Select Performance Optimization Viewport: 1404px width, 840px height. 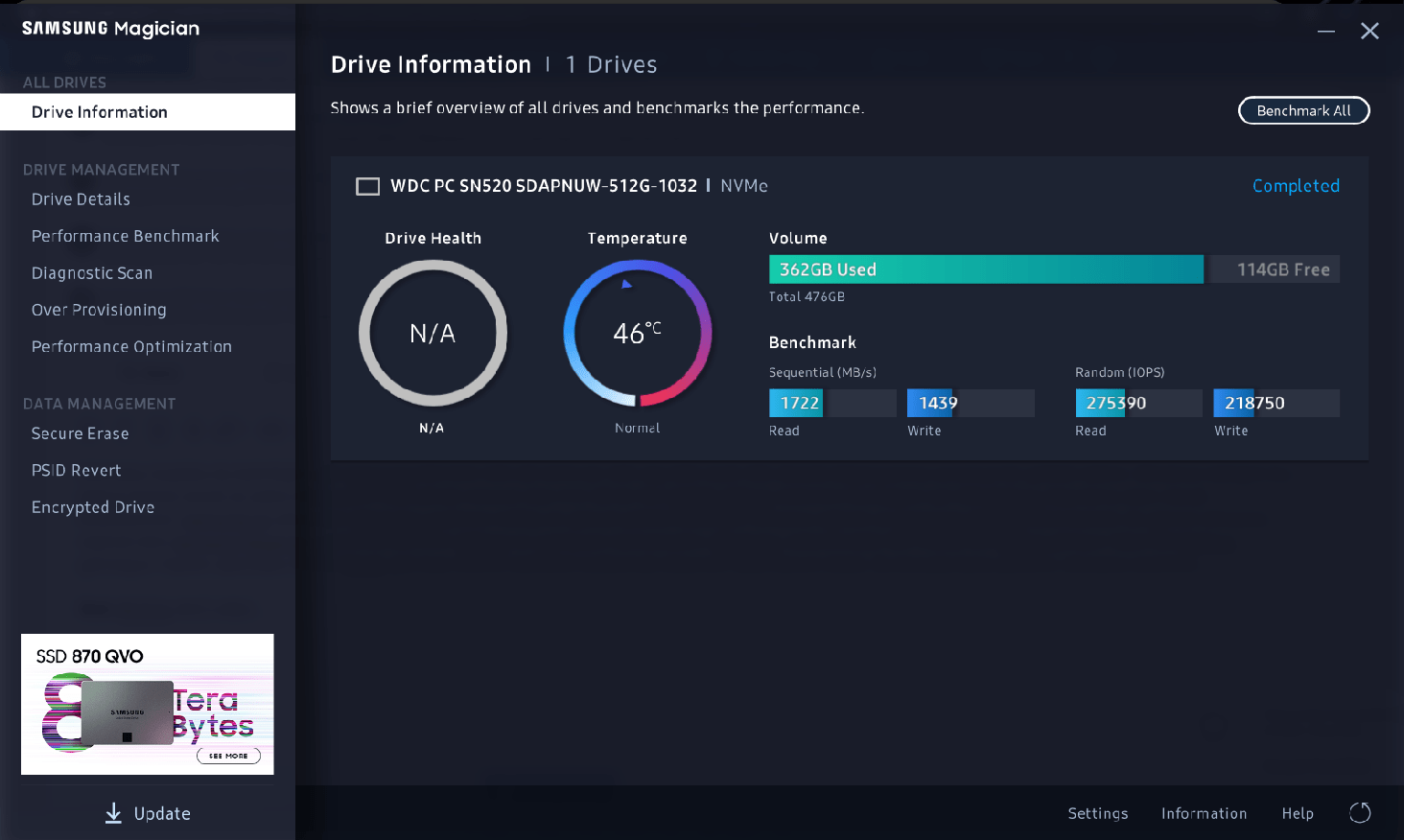[x=131, y=347]
